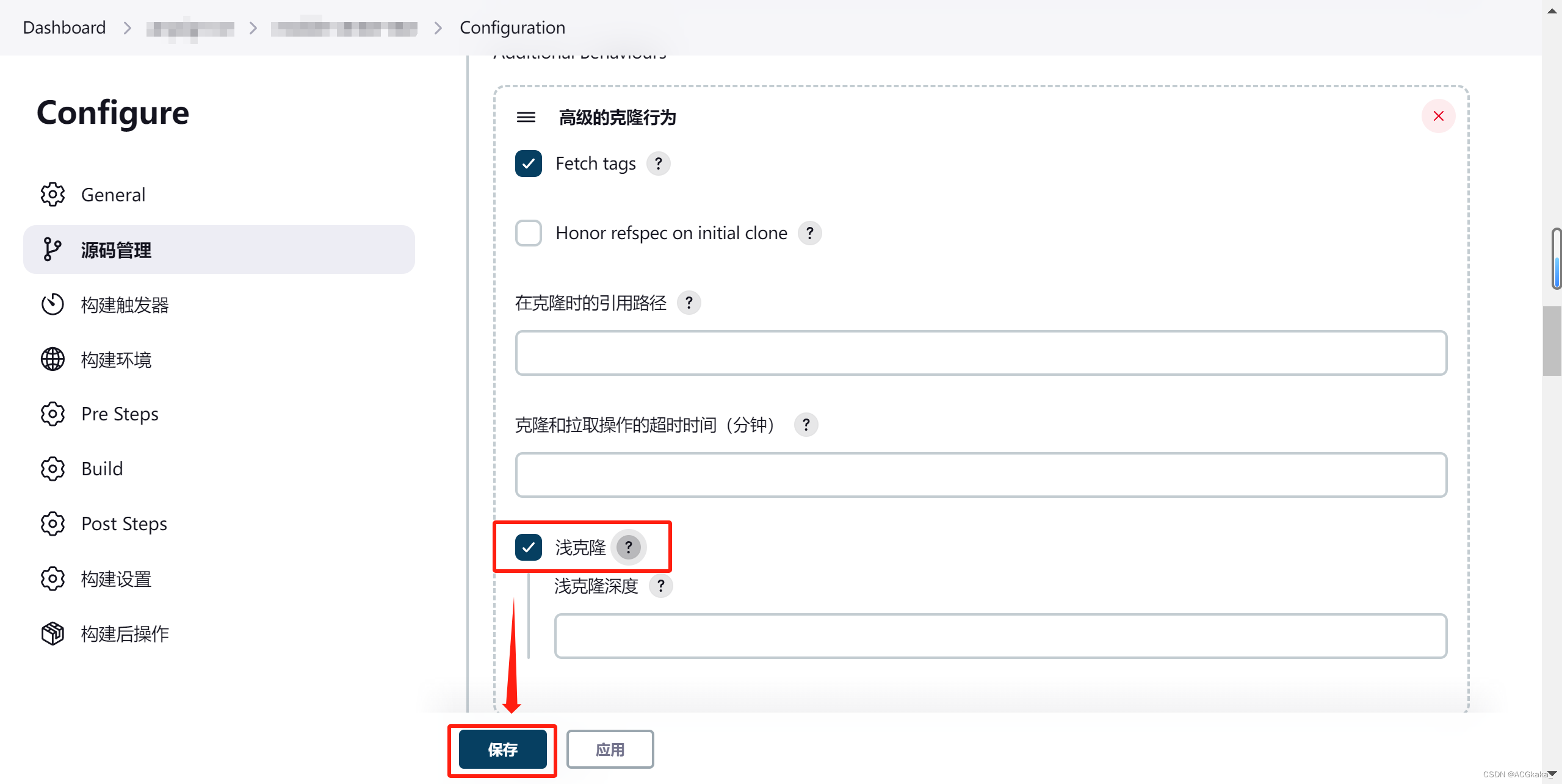
Task: Expand the Build section
Action: point(100,467)
